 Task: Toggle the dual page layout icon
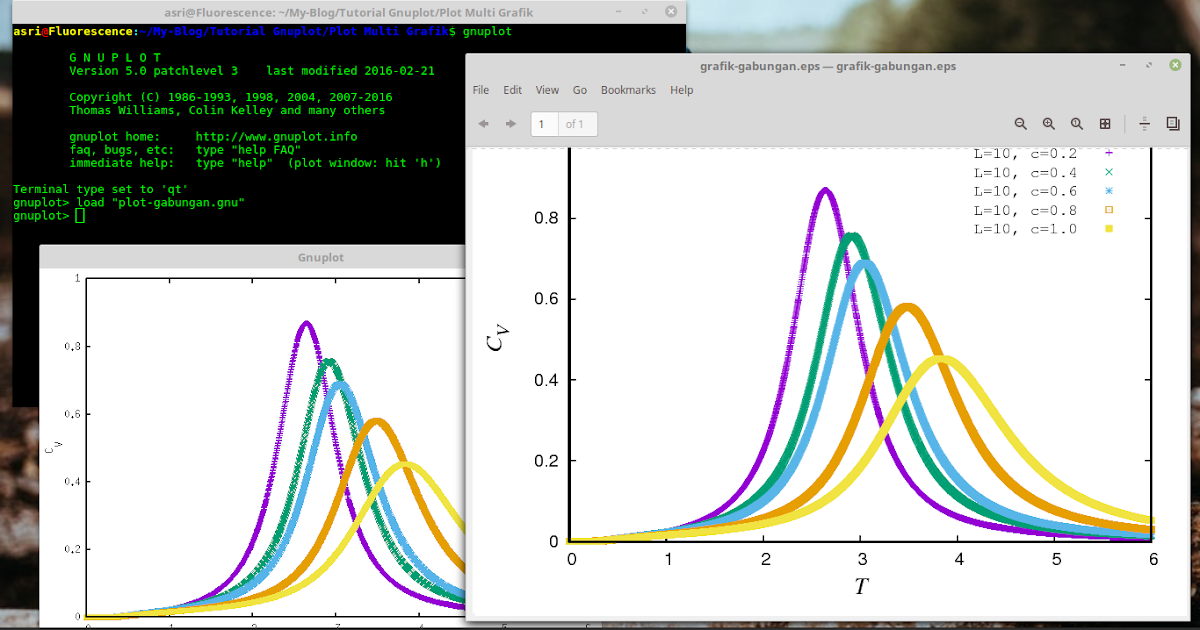pos(1172,124)
